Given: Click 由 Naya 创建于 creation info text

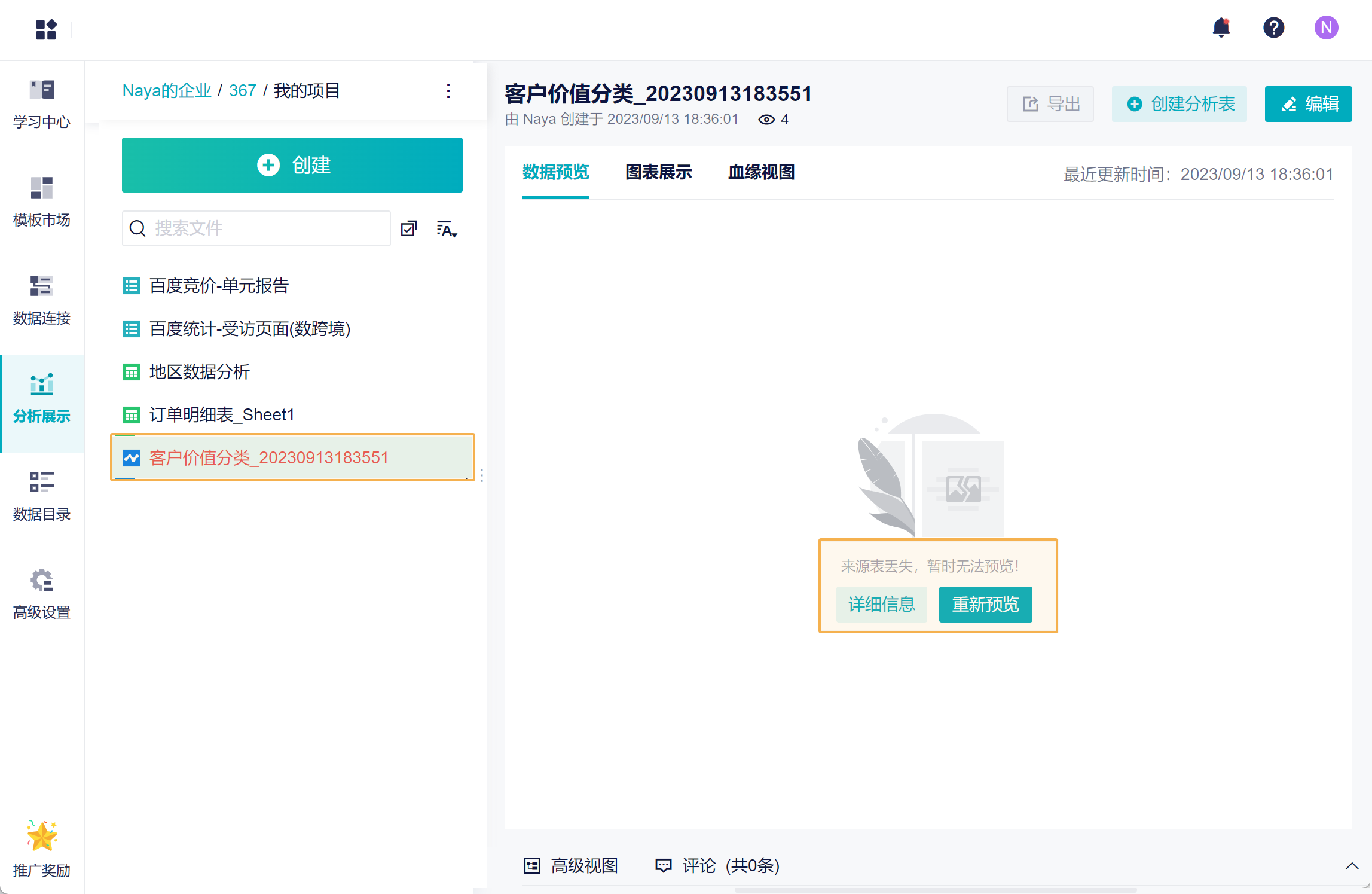Looking at the screenshot, I should pyautogui.click(x=622, y=120).
